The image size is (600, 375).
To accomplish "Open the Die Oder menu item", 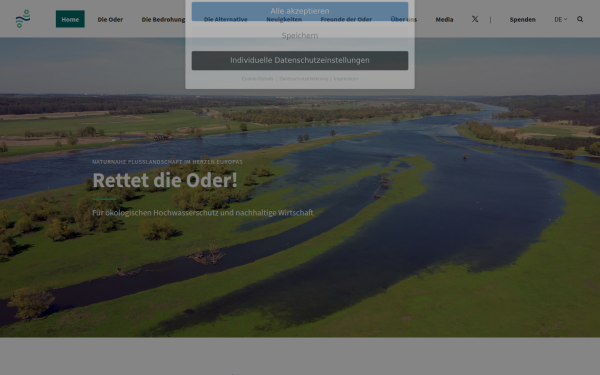I will click(x=110, y=20).
